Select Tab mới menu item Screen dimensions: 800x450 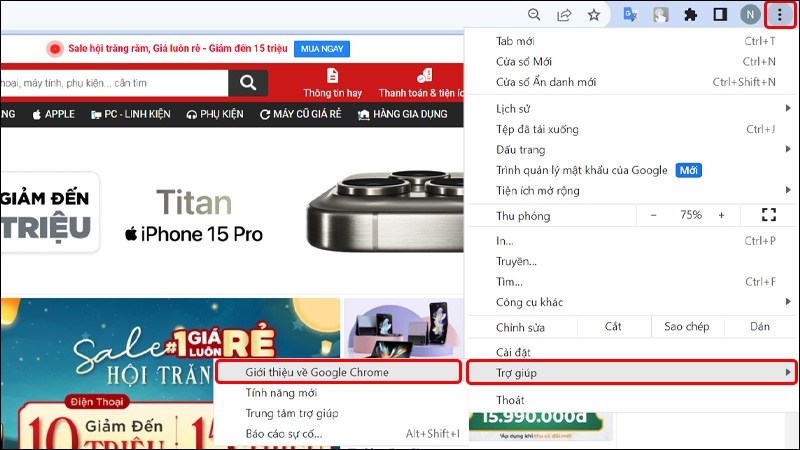[x=632, y=41]
